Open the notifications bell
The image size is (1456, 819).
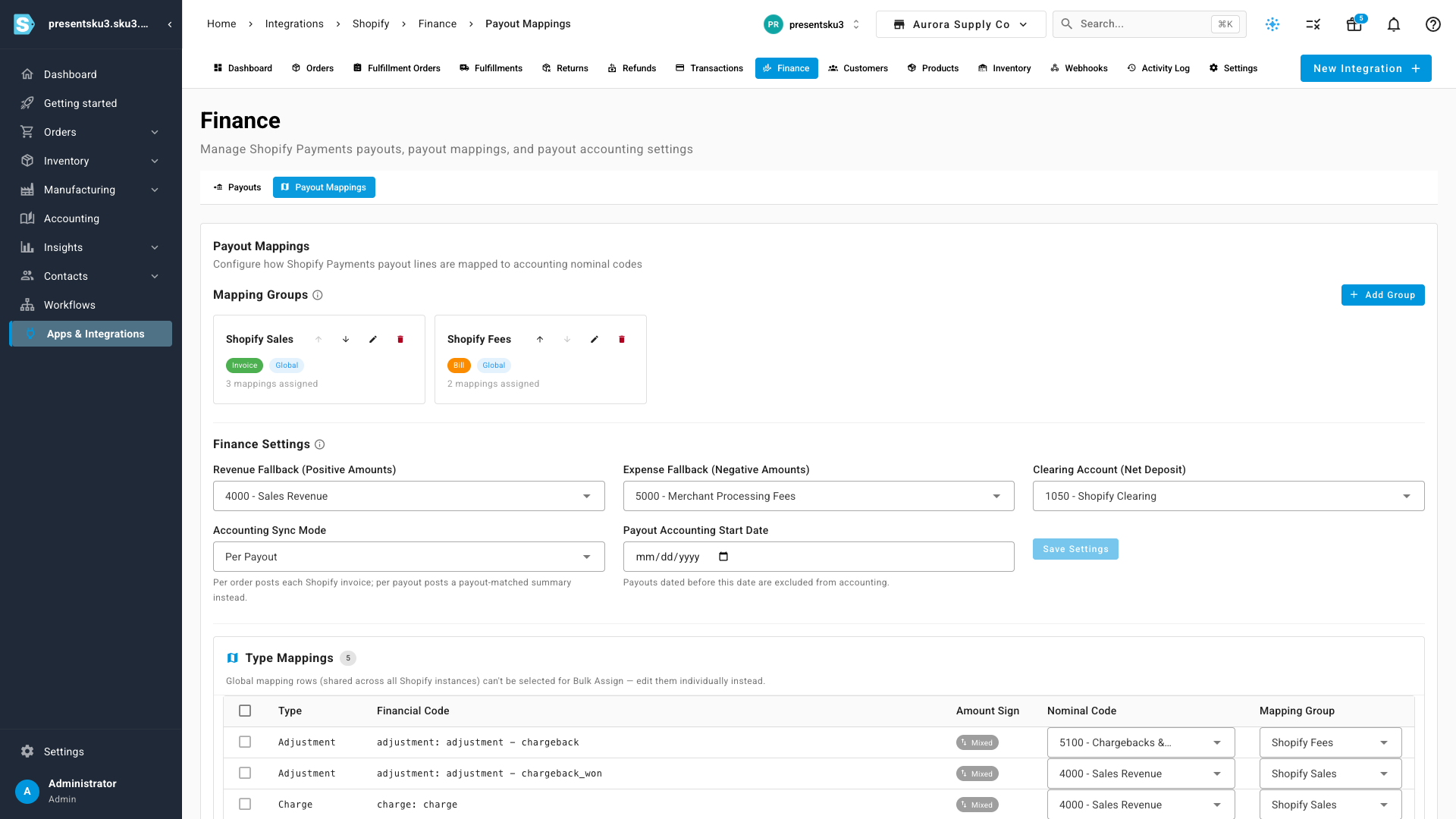tap(1394, 24)
